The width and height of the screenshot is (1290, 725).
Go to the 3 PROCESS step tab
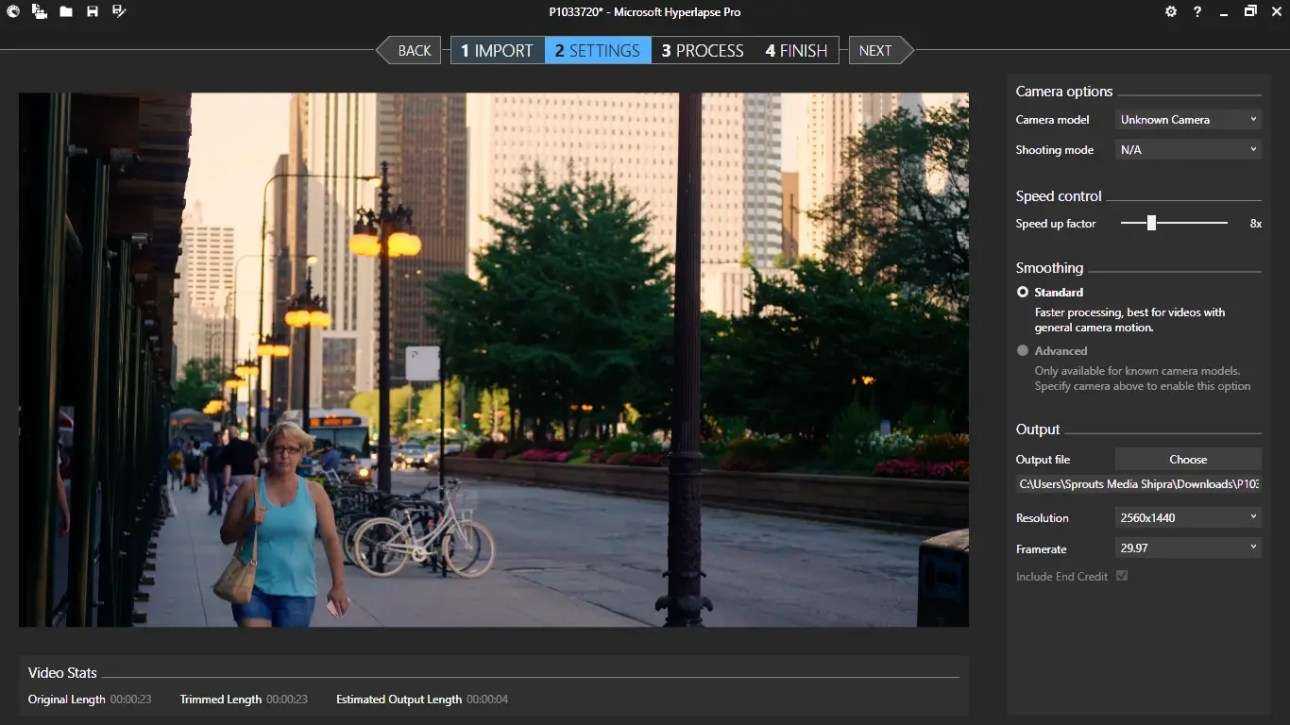click(x=702, y=51)
